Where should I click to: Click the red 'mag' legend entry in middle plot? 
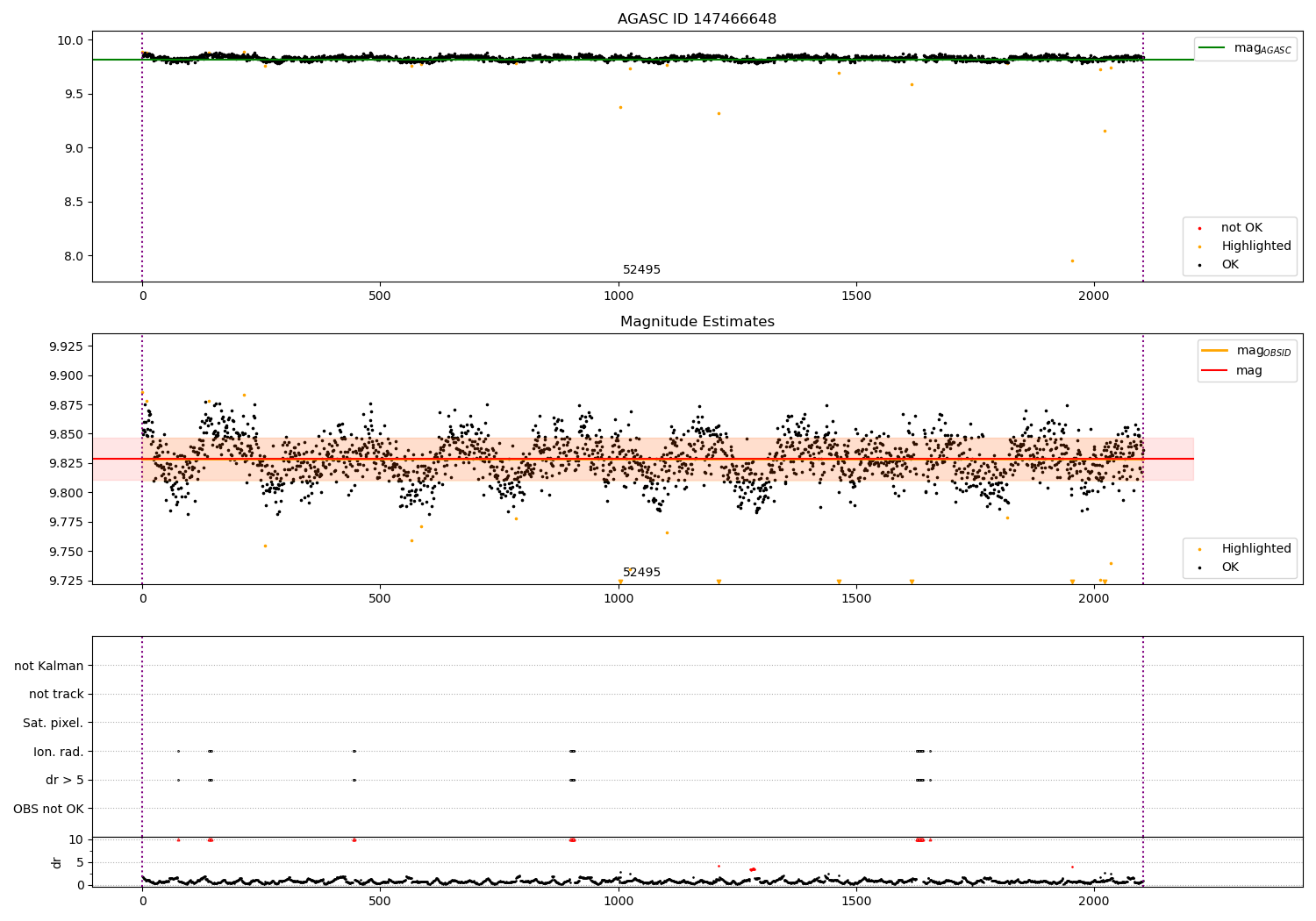(x=1233, y=371)
